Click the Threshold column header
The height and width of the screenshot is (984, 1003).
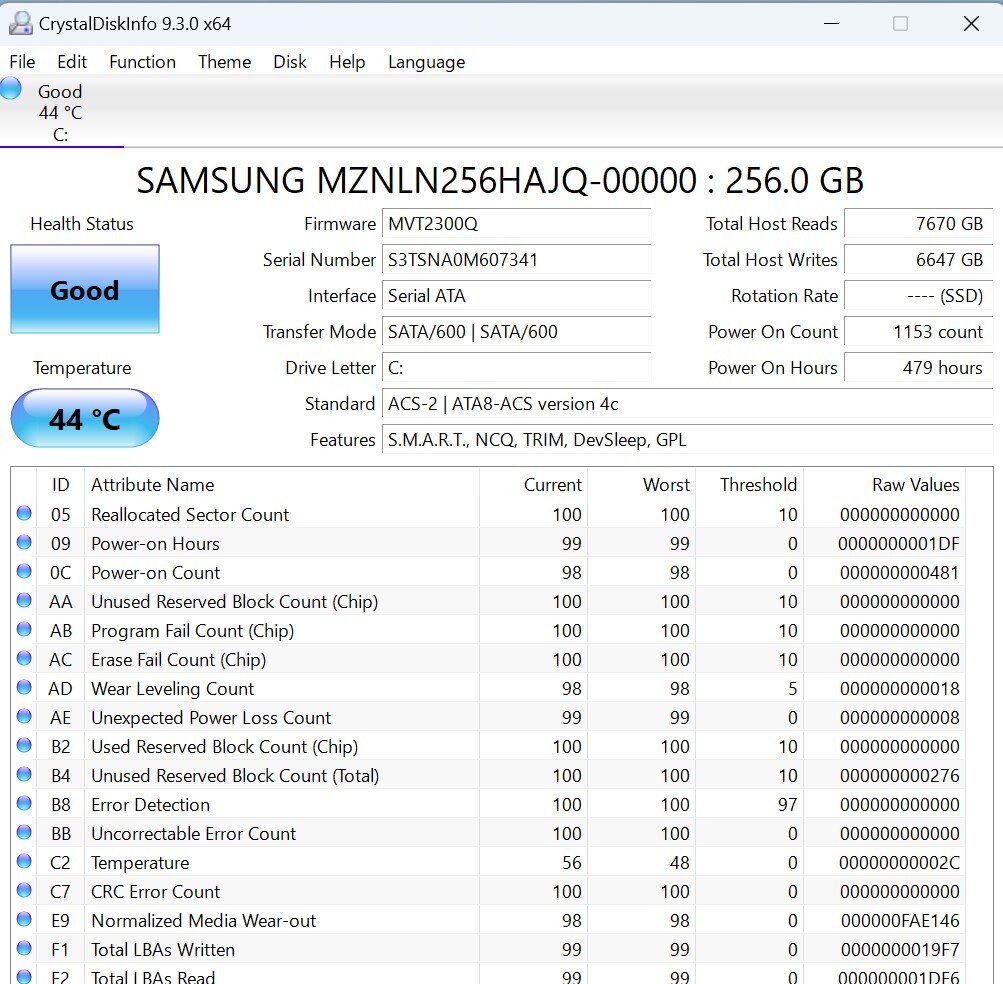[x=749, y=484]
